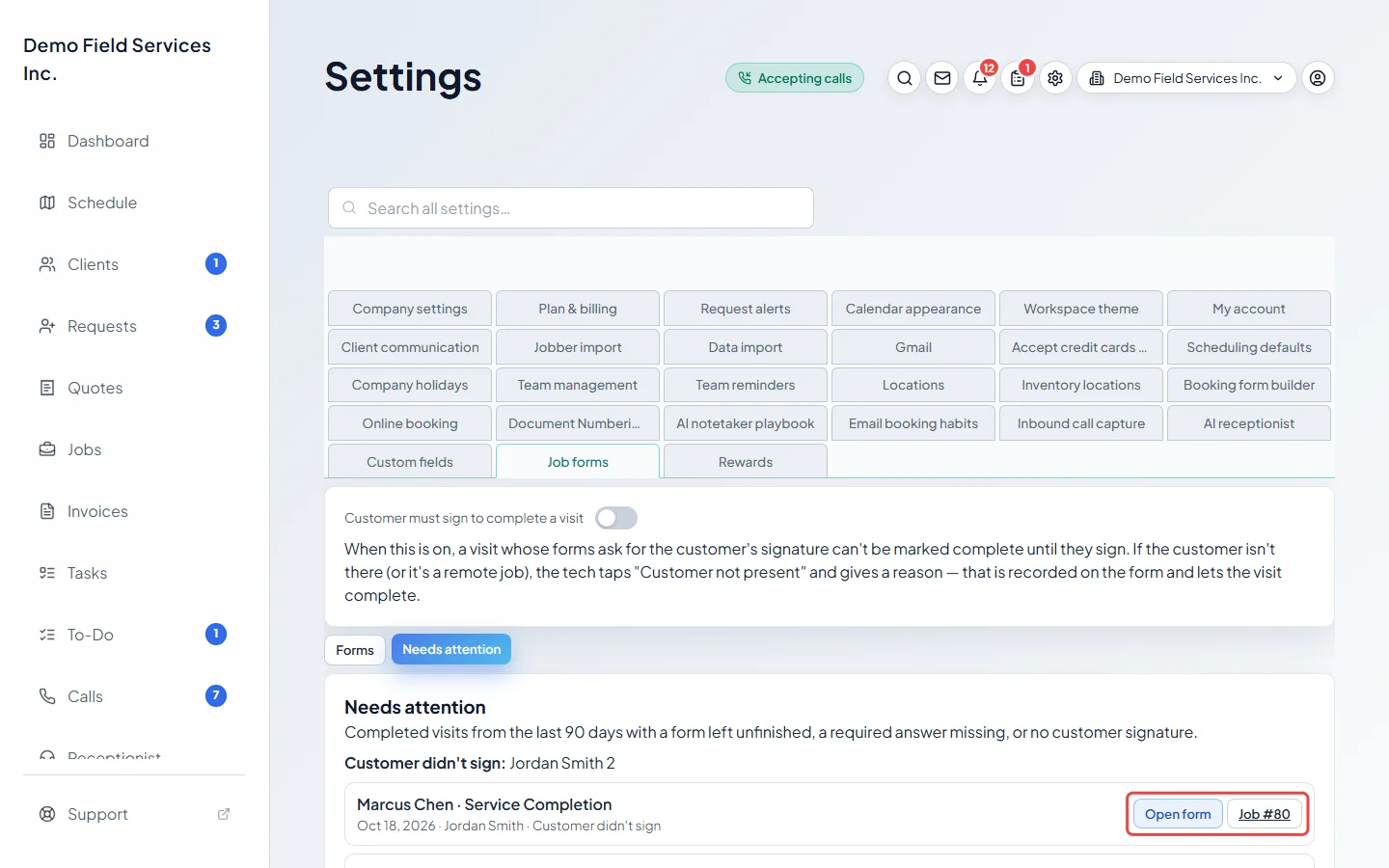Image resolution: width=1389 pixels, height=868 pixels.
Task: Toggle Customer must sign to complete a visit
Action: (616, 518)
